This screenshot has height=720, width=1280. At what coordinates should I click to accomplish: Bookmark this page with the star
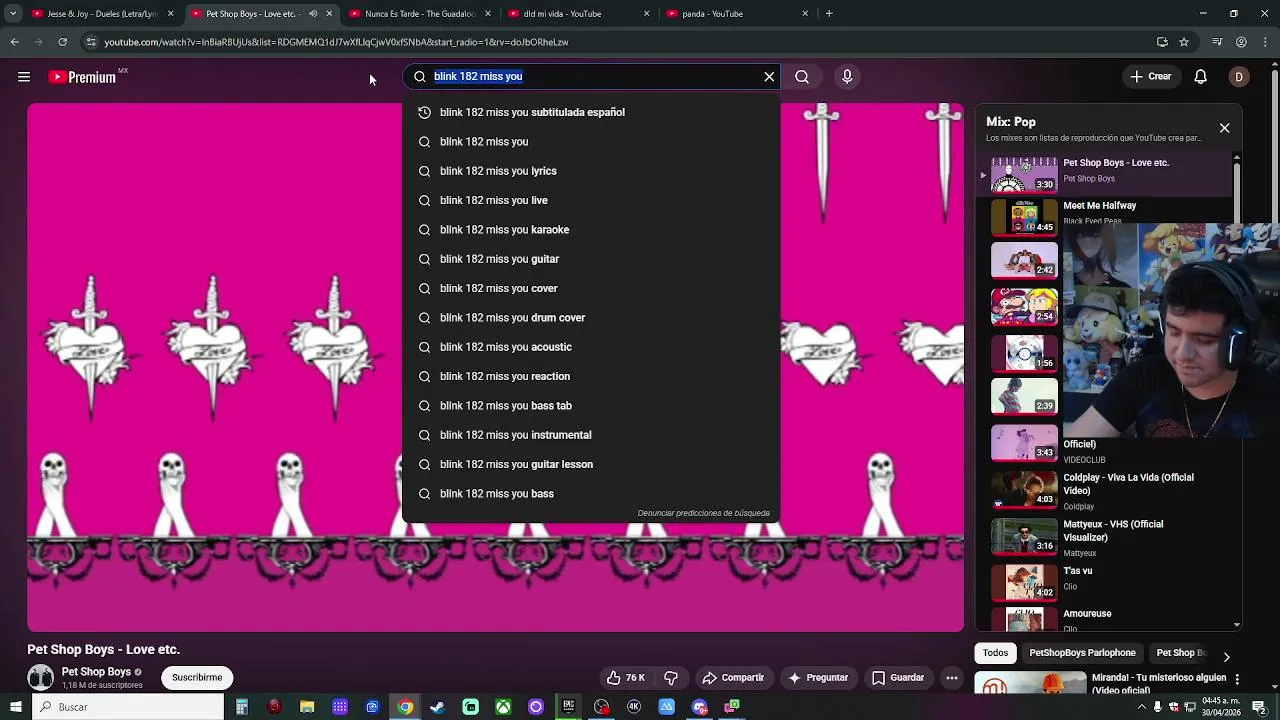click(1184, 42)
